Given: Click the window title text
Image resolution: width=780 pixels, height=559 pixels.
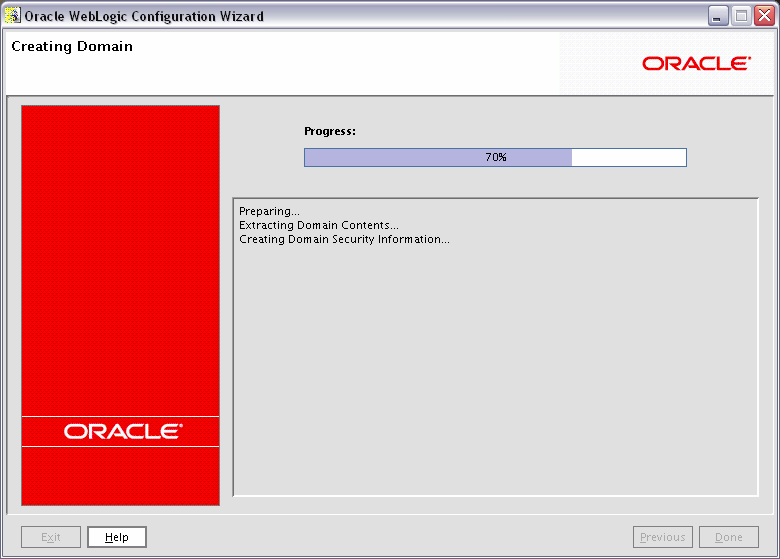Looking at the screenshot, I should (x=144, y=16).
